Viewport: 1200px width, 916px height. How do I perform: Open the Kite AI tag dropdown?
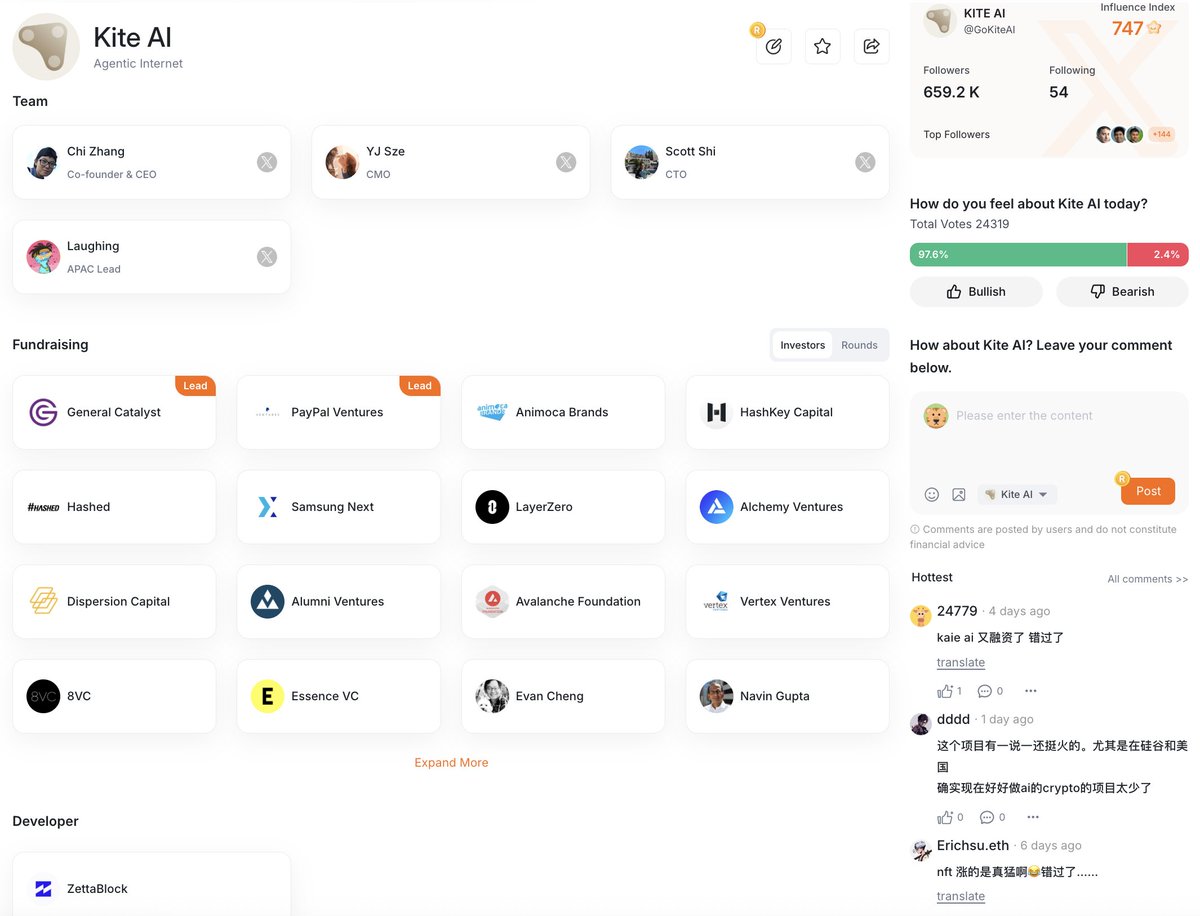point(1016,494)
